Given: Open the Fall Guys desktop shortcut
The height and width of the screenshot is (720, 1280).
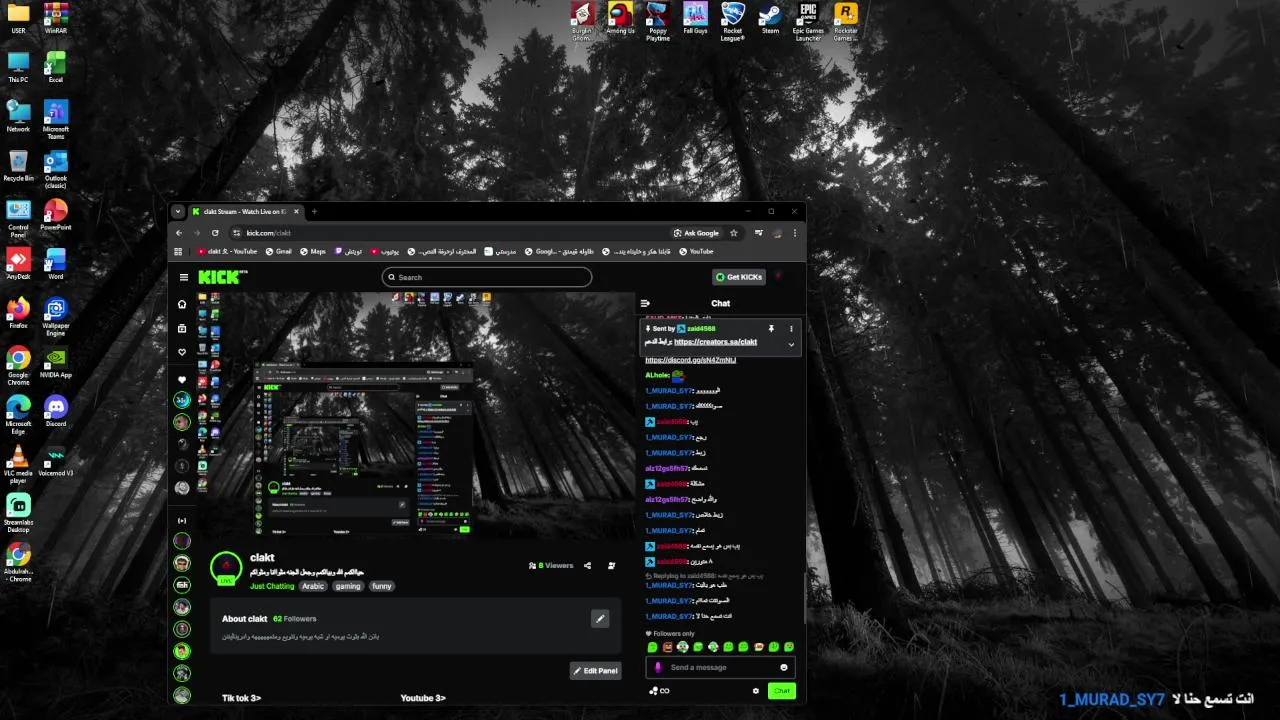Looking at the screenshot, I should tap(695, 19).
